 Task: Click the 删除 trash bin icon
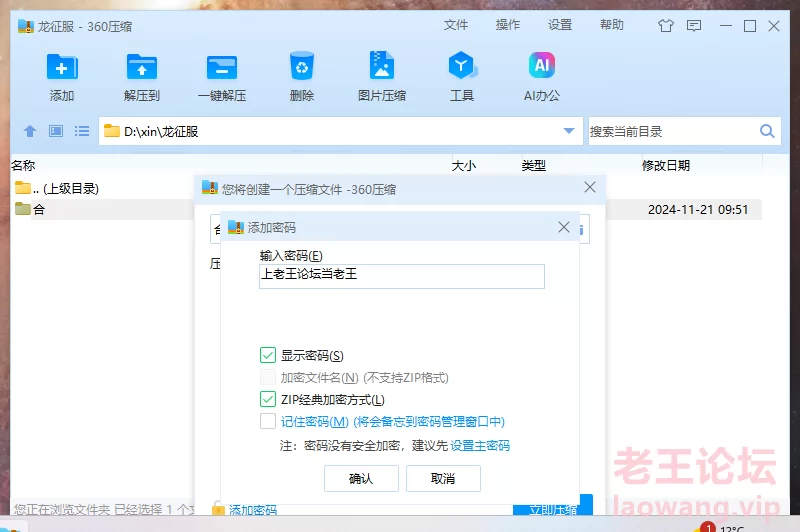click(302, 66)
